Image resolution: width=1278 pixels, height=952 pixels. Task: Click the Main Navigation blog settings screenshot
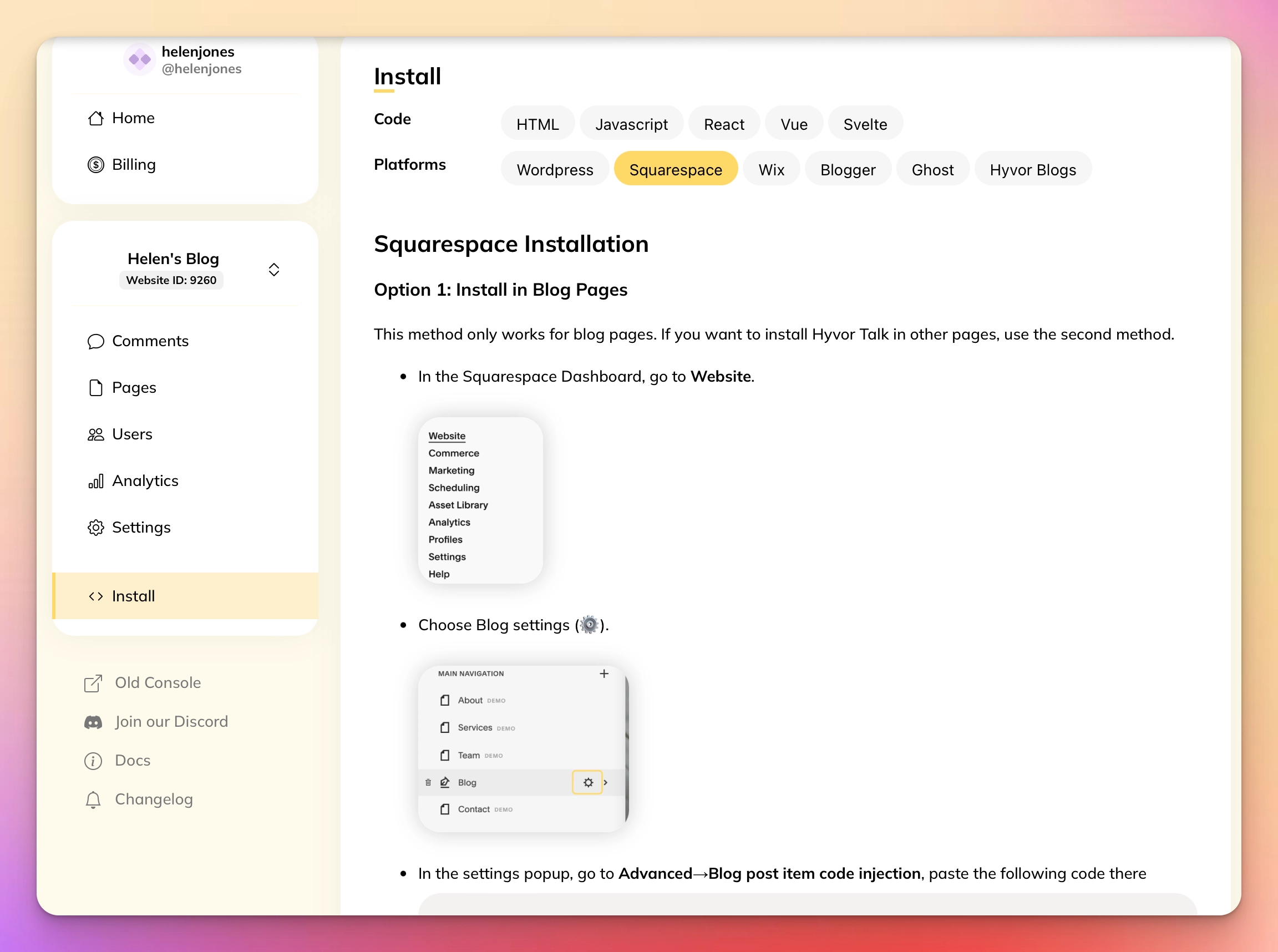523,749
